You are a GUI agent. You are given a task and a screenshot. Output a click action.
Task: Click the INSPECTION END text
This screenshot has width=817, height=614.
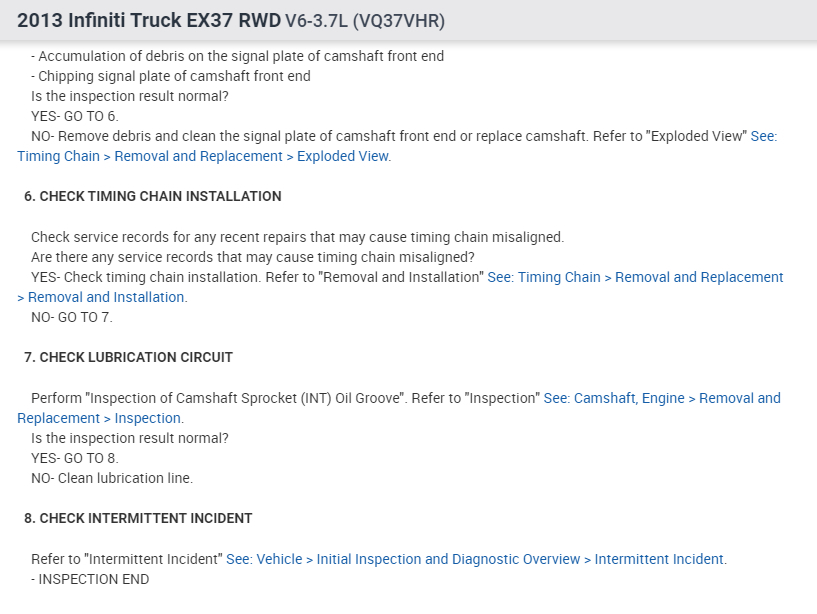click(x=93, y=579)
